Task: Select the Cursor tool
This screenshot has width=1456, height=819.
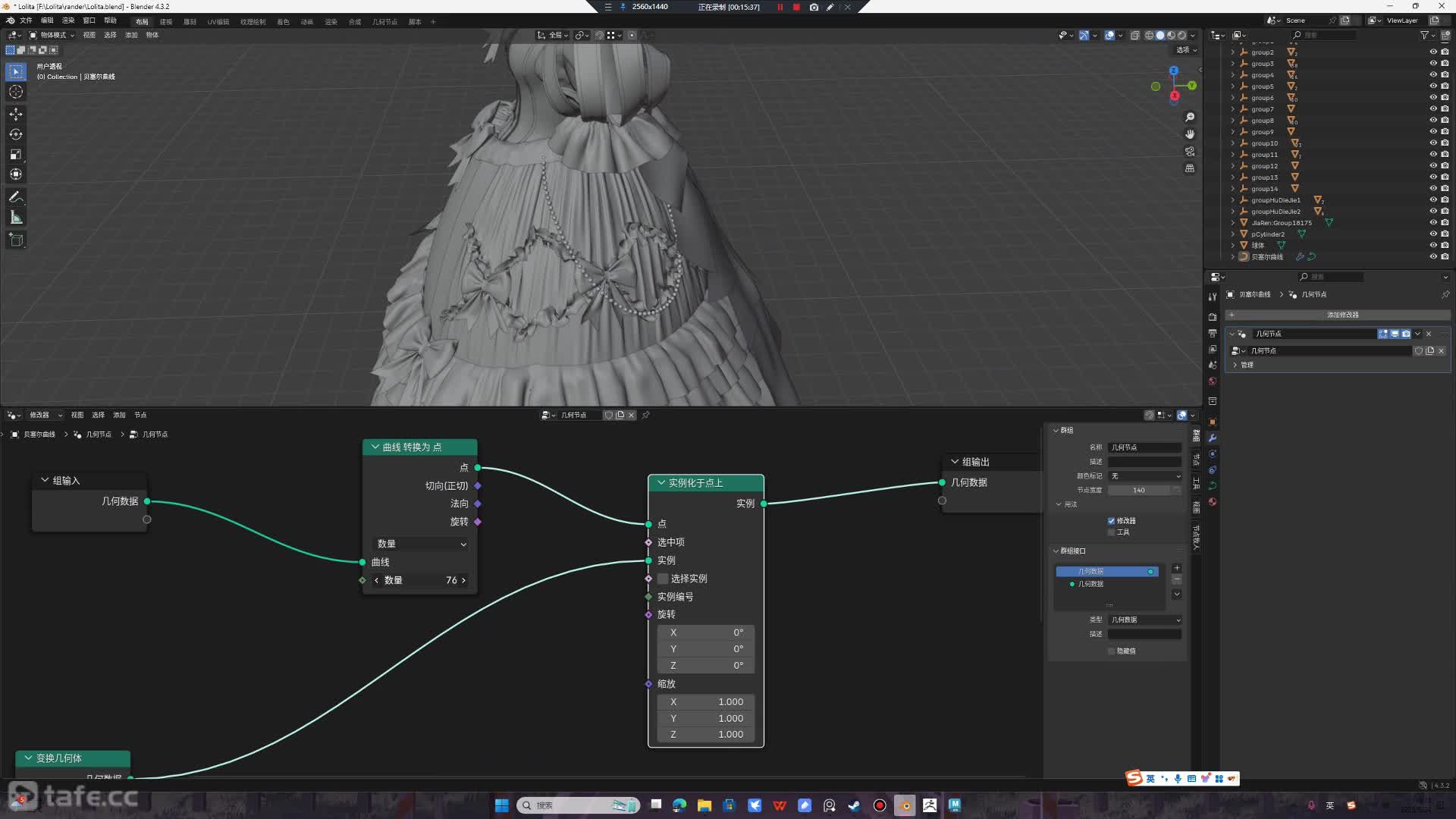Action: (16, 92)
